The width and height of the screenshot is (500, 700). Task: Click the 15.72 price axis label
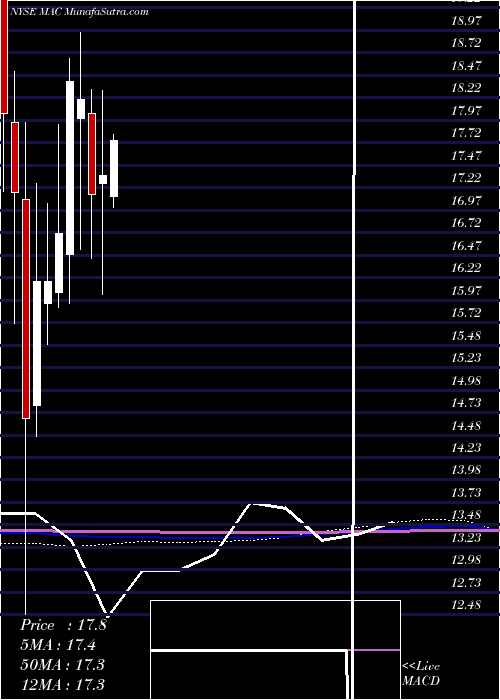point(466,312)
